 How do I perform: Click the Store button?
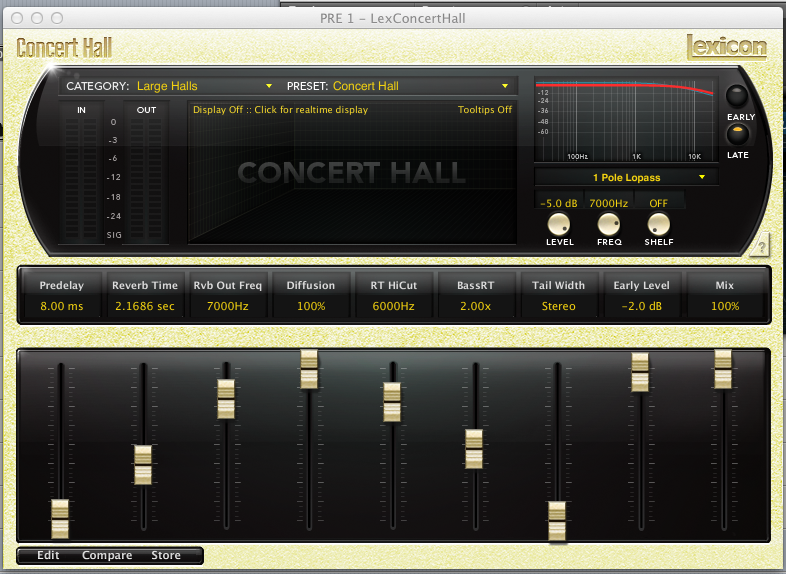(x=166, y=555)
